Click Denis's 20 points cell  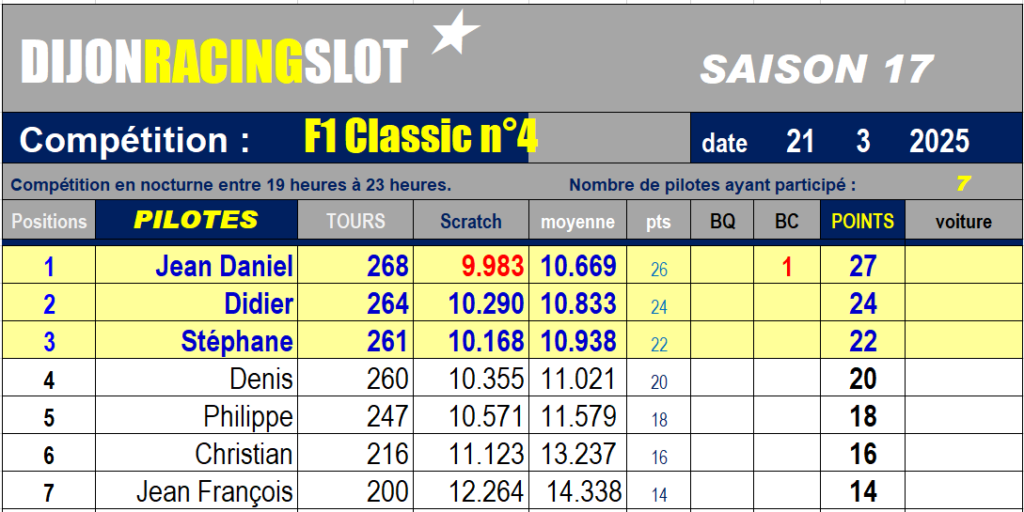[x=863, y=379]
